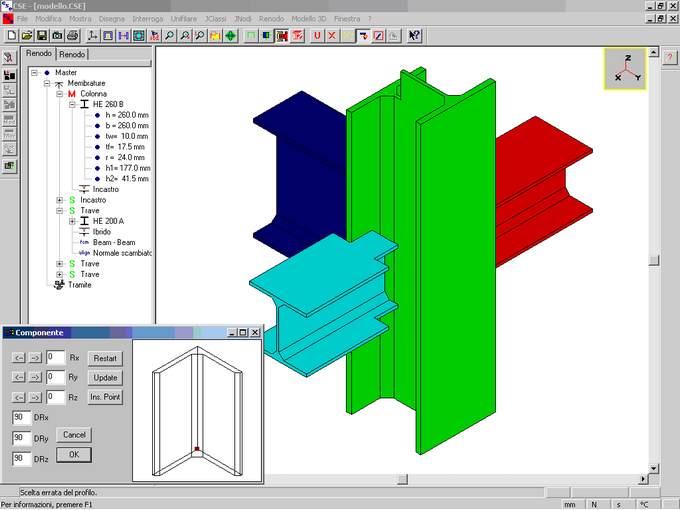Open a model with the folder icon

coord(27,36)
